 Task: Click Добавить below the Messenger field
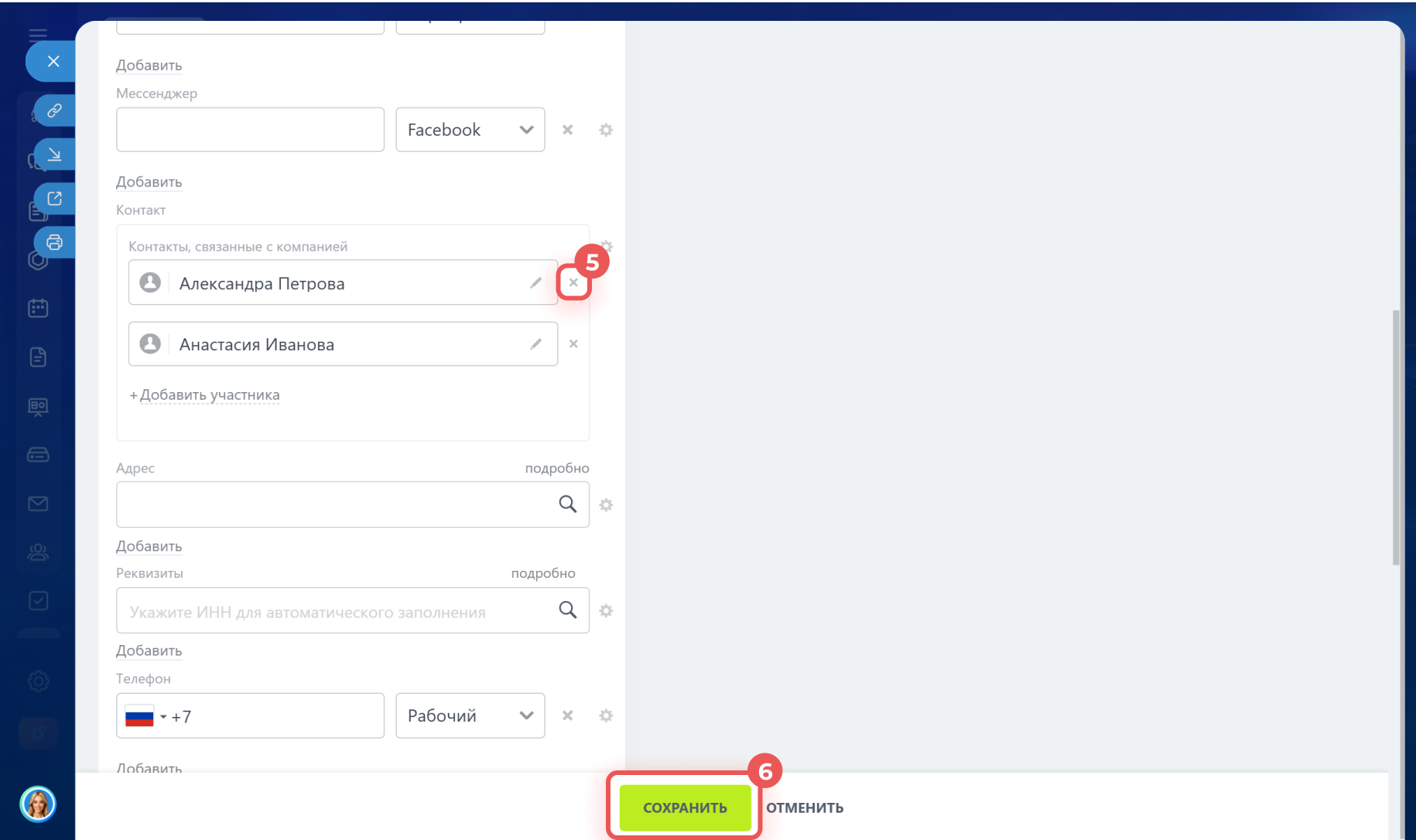[149, 182]
